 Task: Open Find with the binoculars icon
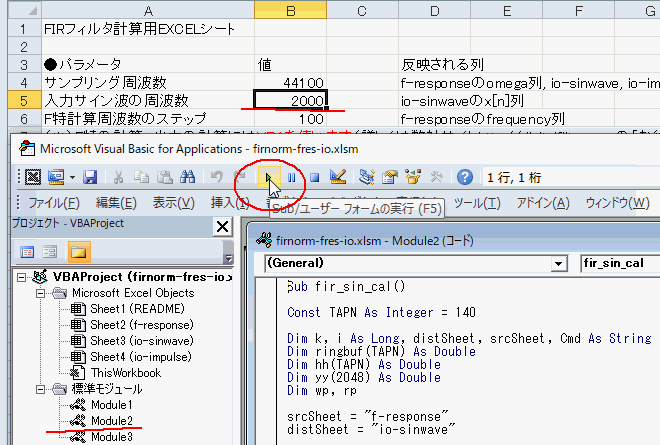pyautogui.click(x=187, y=177)
